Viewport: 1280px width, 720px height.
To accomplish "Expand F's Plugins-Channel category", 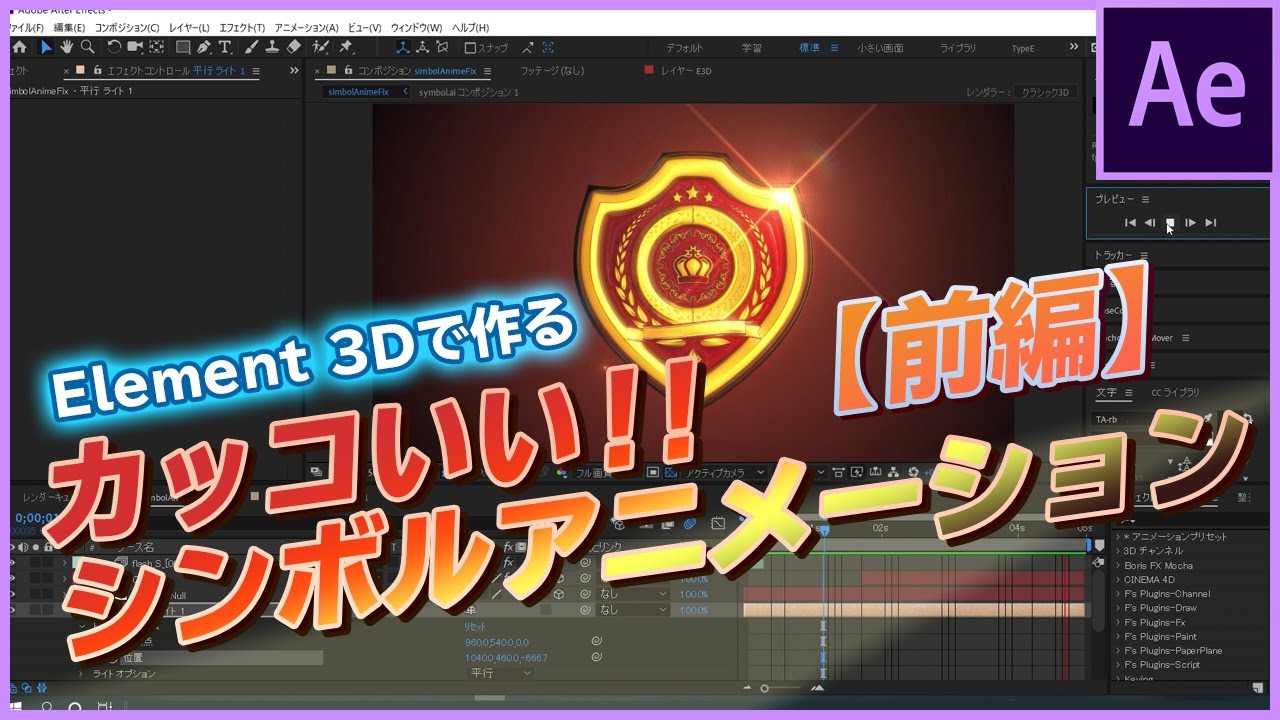I will pos(1118,594).
